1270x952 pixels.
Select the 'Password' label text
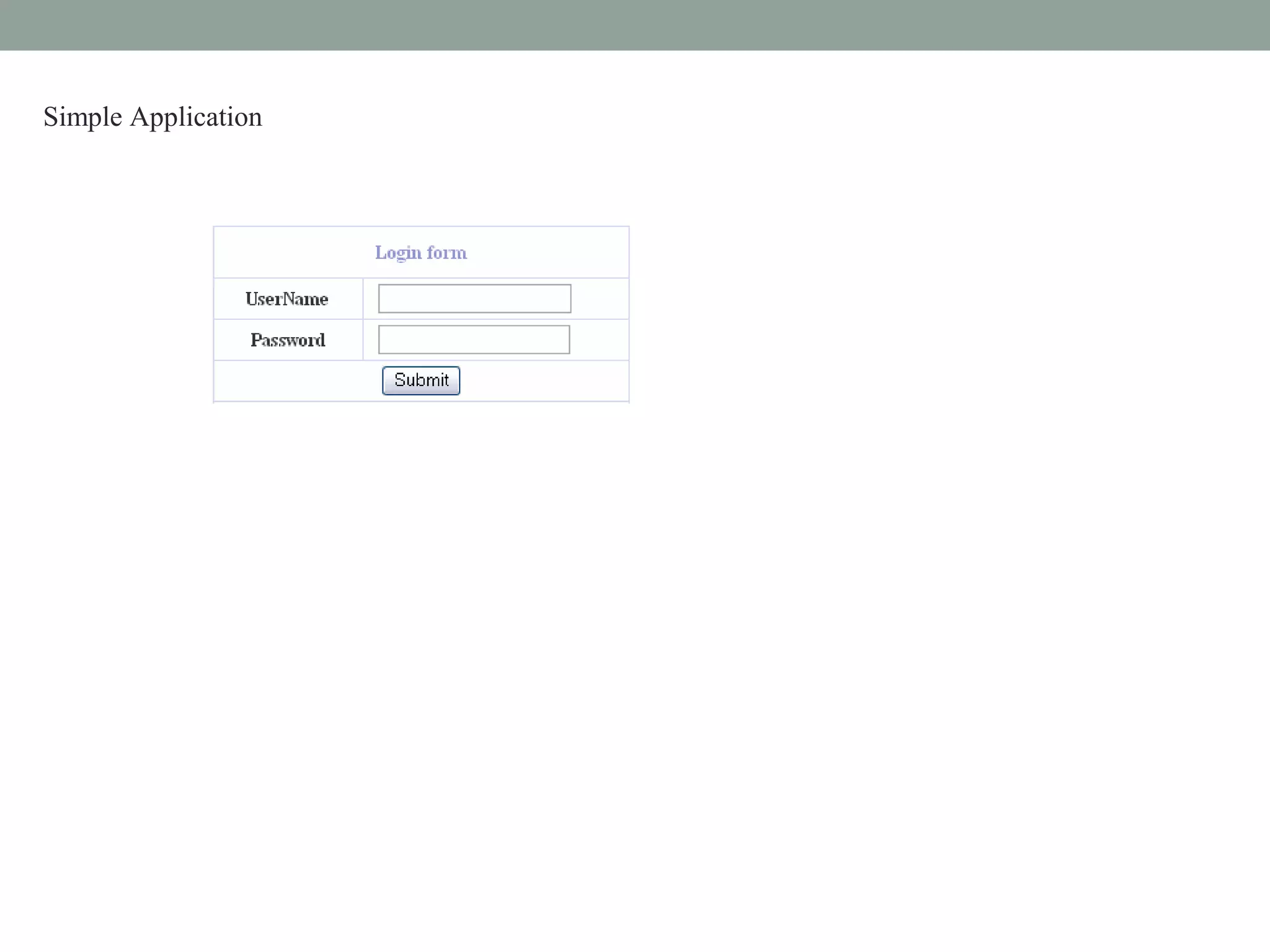pyautogui.click(x=288, y=340)
